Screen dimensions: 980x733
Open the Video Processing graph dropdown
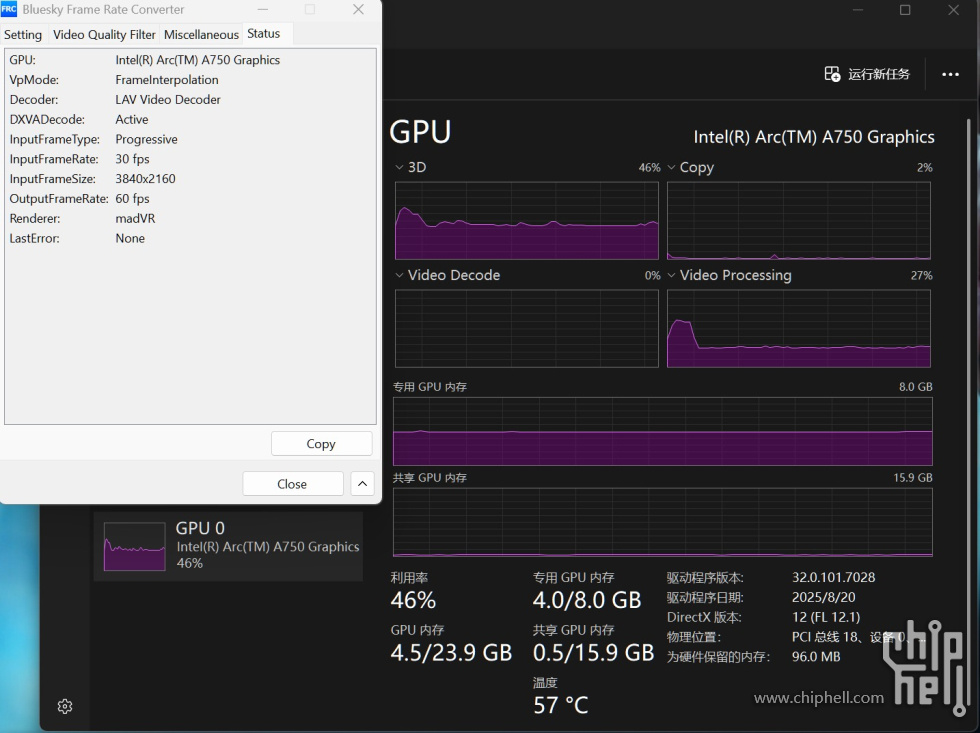672,275
